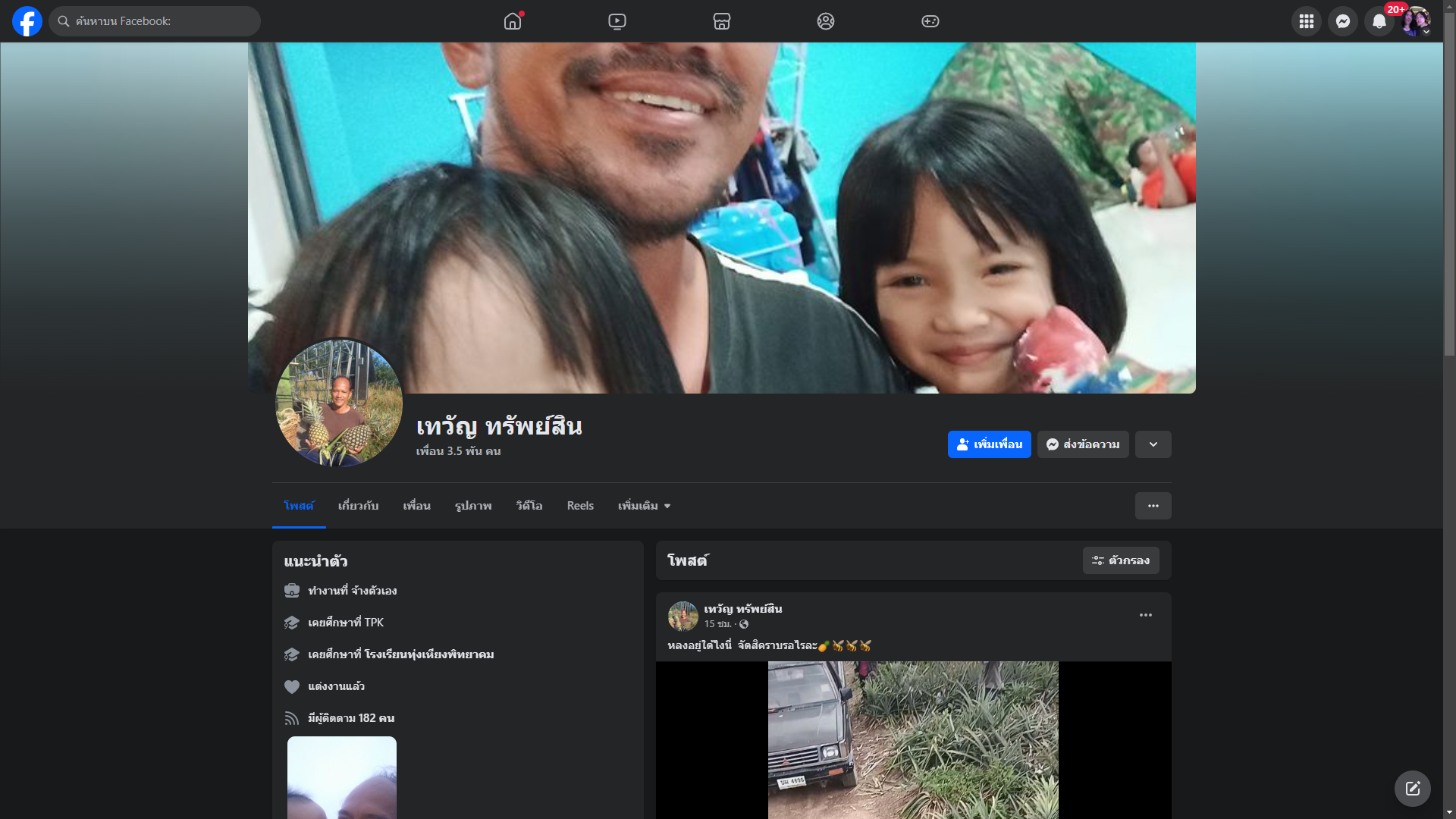Open the notifications bell icon
The width and height of the screenshot is (1456, 819).
click(1379, 21)
